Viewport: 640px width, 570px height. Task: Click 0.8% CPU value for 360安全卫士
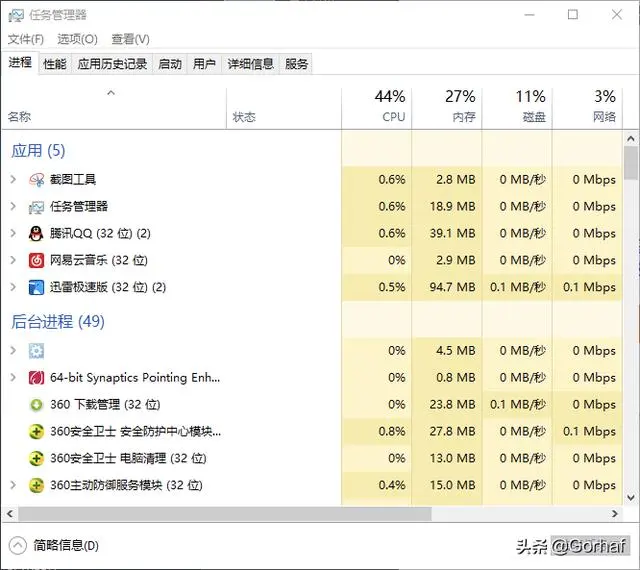tap(392, 431)
